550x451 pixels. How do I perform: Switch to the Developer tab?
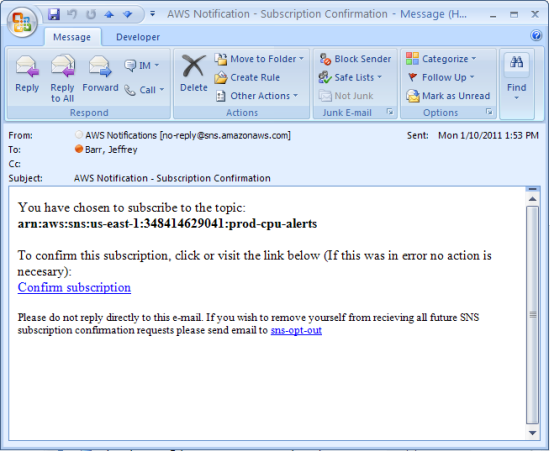coord(138,37)
